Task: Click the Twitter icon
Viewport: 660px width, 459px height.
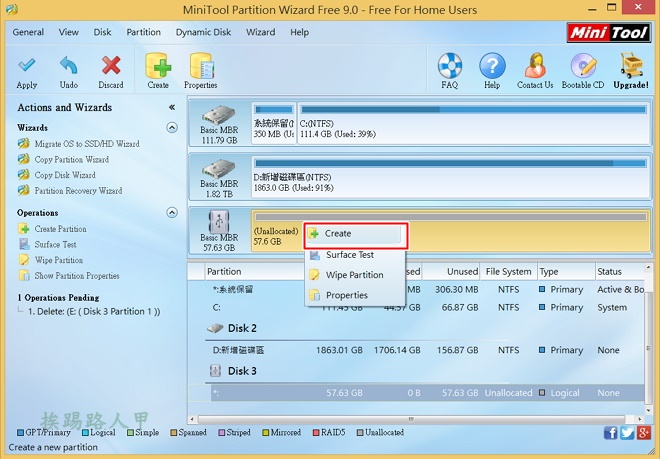Action: point(627,432)
